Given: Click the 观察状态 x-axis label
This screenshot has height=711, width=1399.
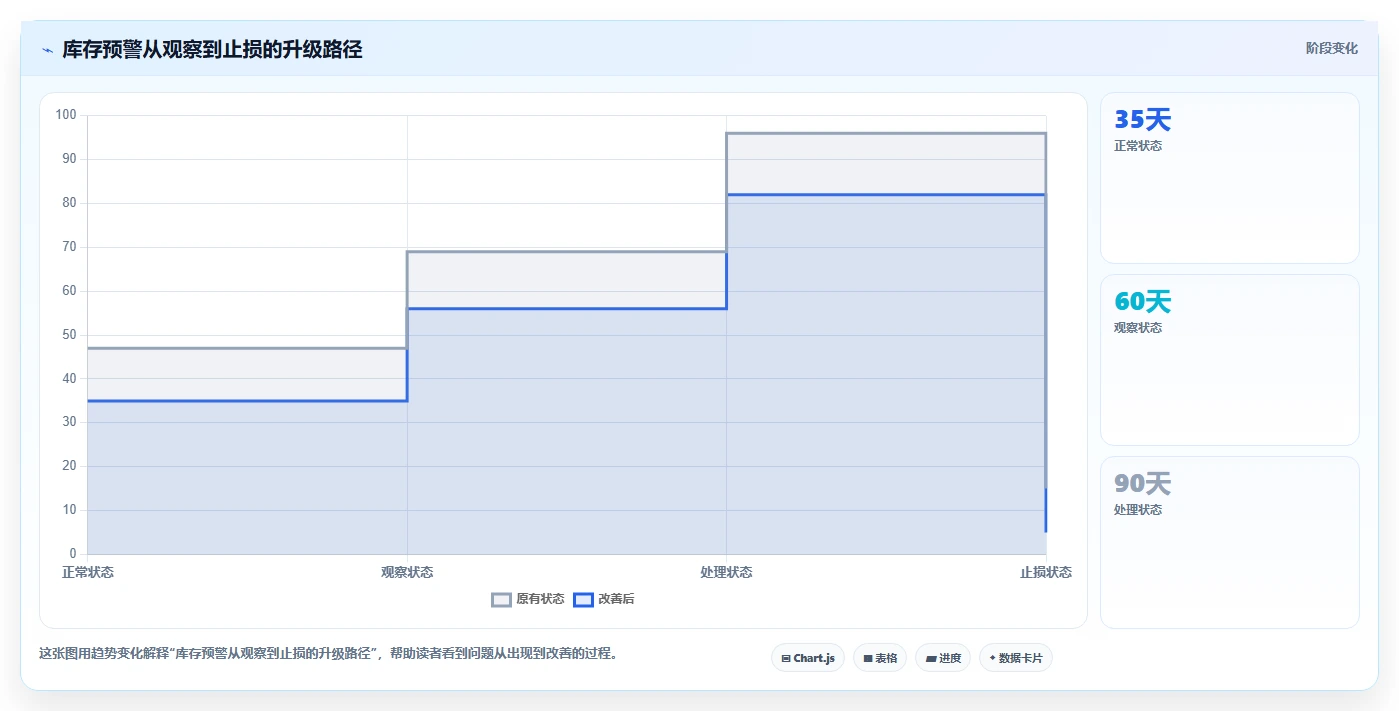Looking at the screenshot, I should tap(407, 572).
